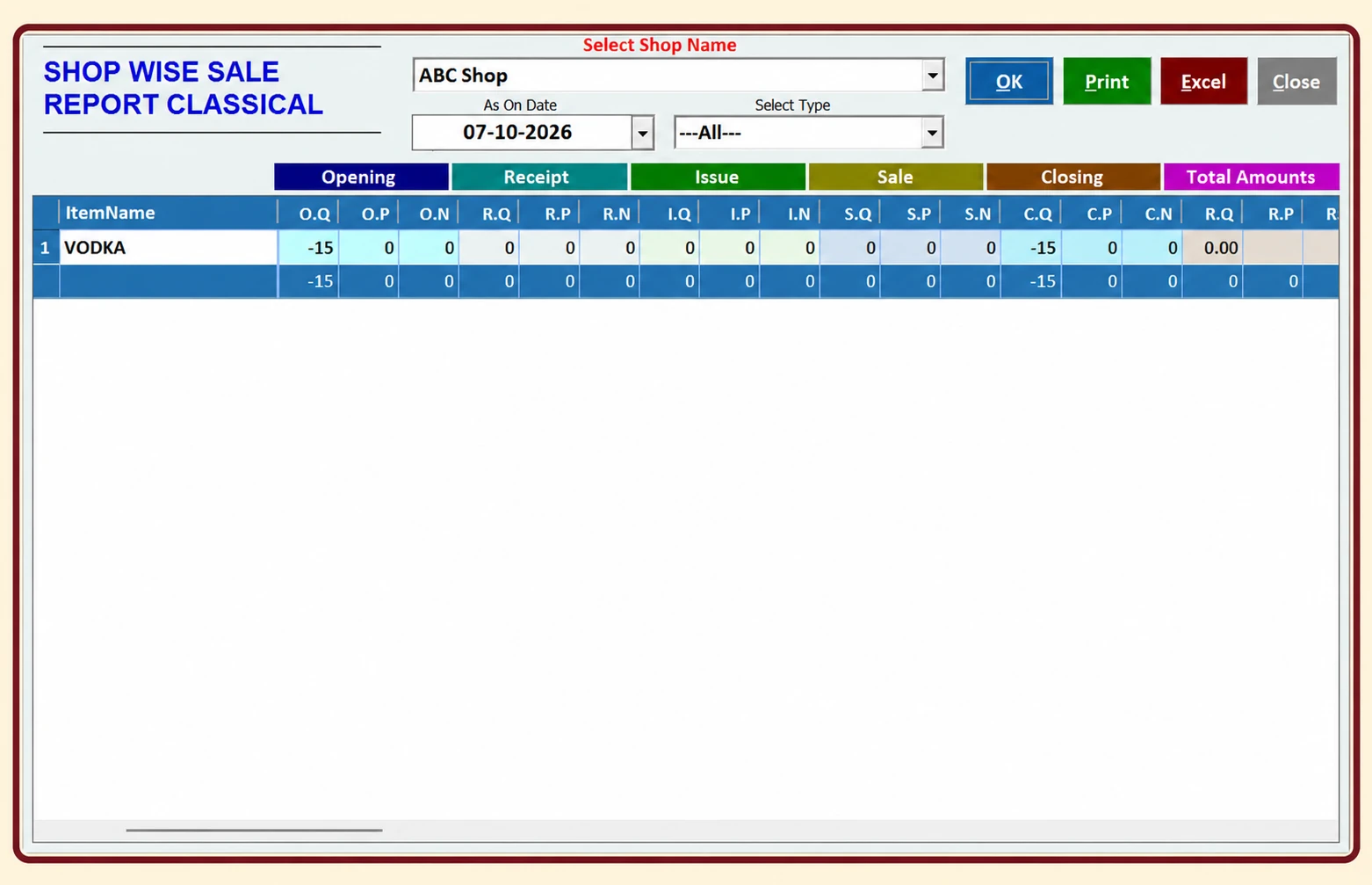Screen dimensions: 1372x885
Task: Click the horizontal scrollbar thumb below the grid
Action: (x=254, y=830)
